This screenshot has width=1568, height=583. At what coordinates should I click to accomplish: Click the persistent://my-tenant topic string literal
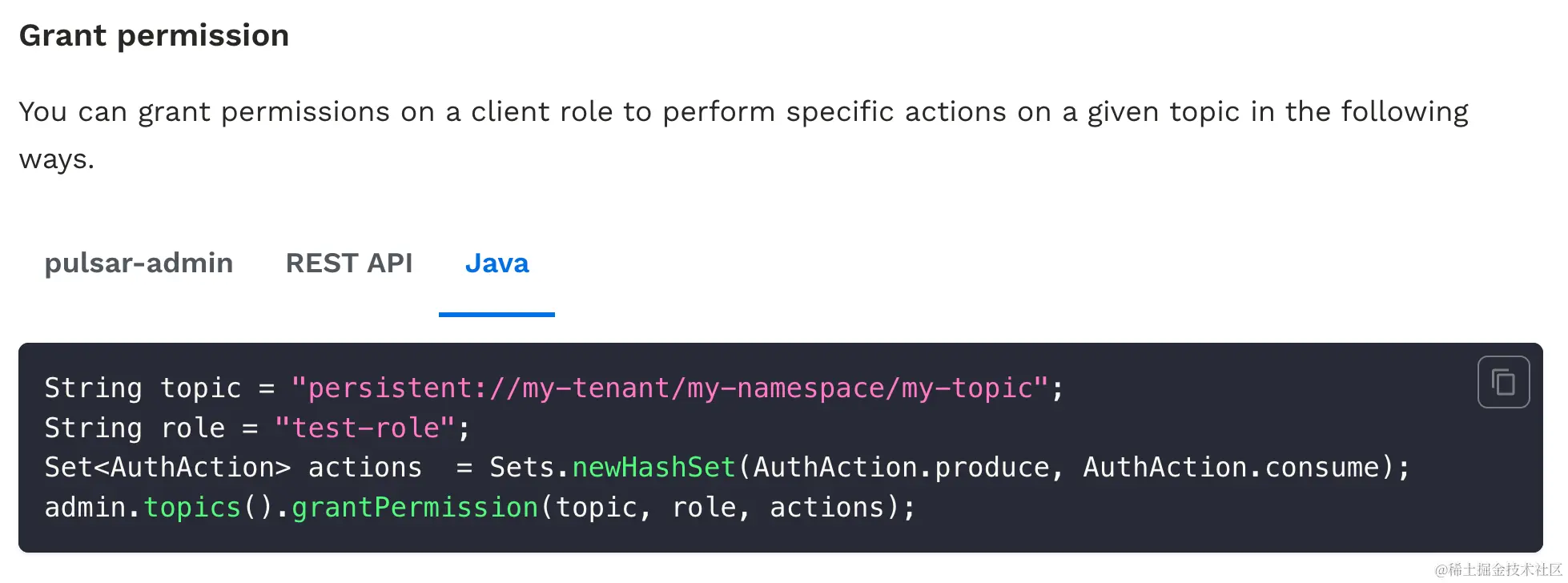669,388
